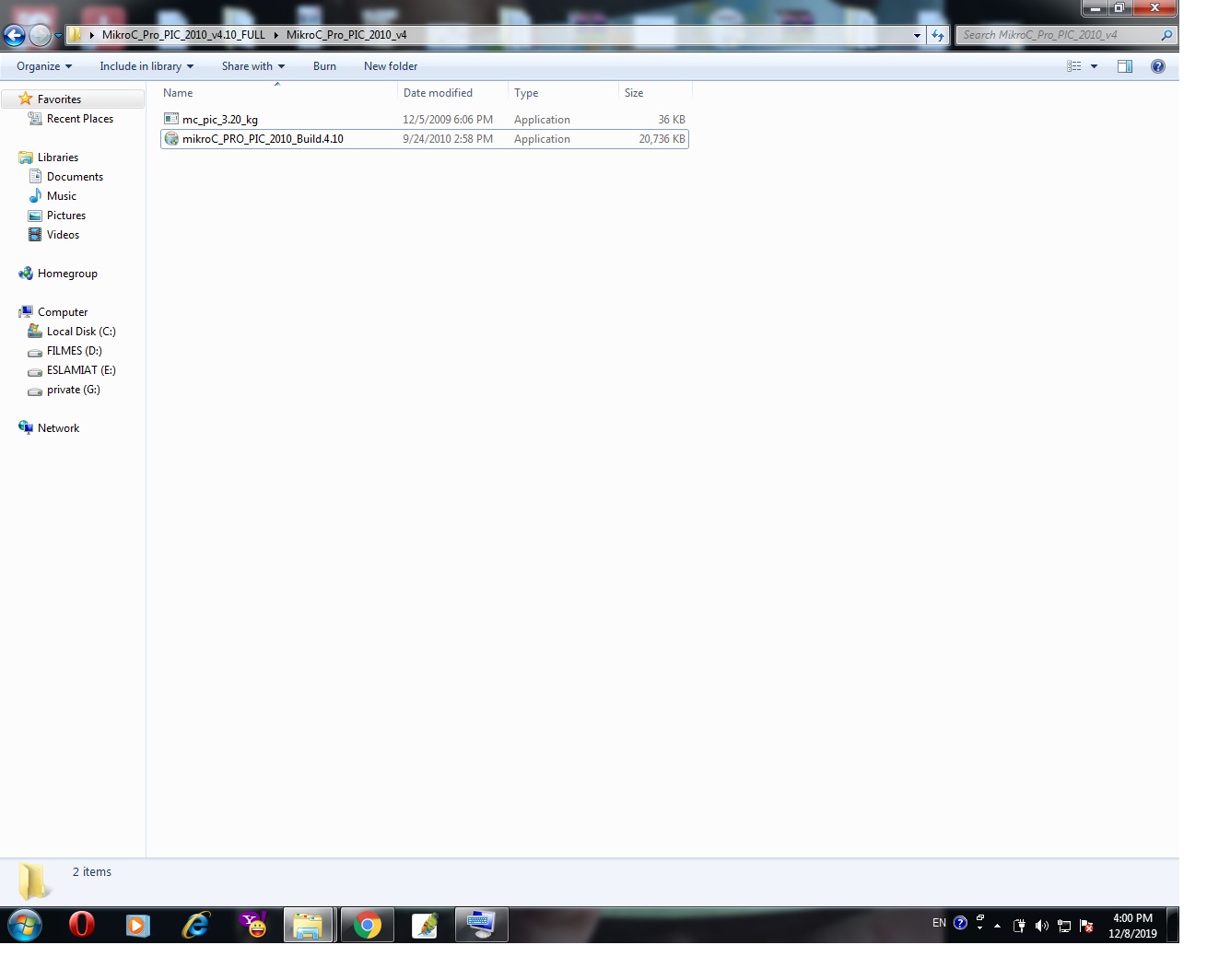Open Local Disk (C:)
This screenshot has width=1207, height=980.
click(x=81, y=332)
